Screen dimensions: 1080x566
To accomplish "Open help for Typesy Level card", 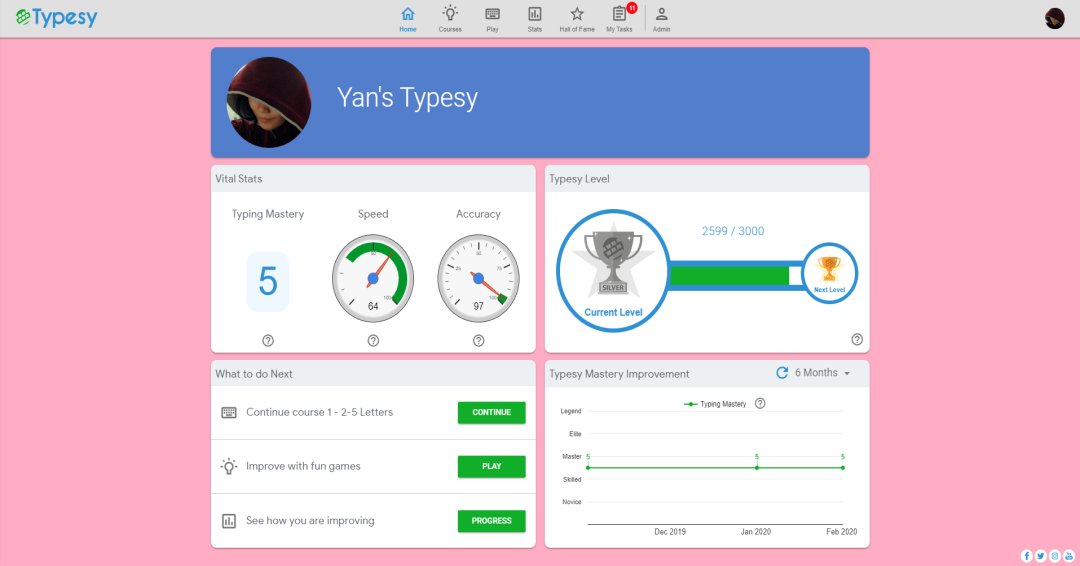I will point(857,339).
